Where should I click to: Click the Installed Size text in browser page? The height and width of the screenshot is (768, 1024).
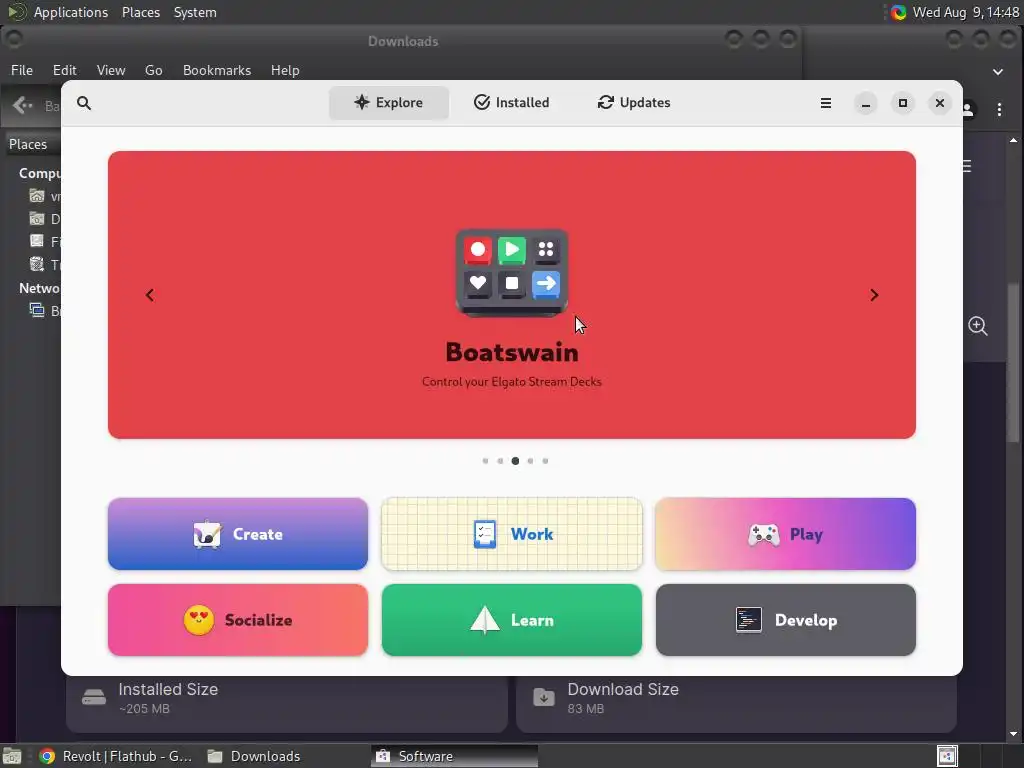[x=168, y=690]
